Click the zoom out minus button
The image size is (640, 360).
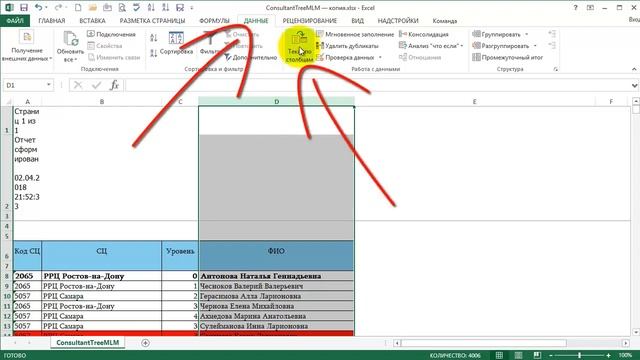tap(551, 355)
